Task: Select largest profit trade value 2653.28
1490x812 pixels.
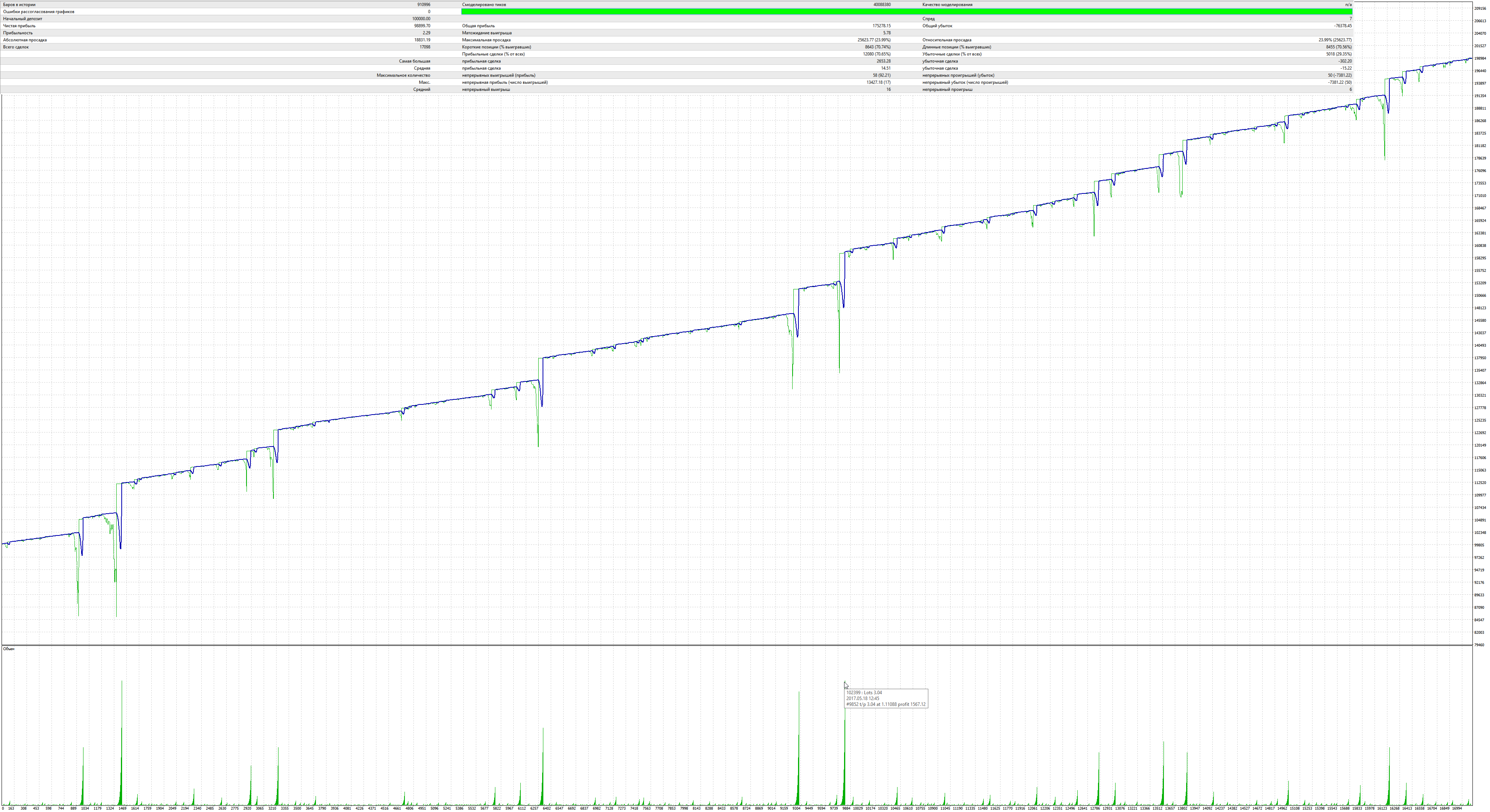Action: tap(884, 61)
